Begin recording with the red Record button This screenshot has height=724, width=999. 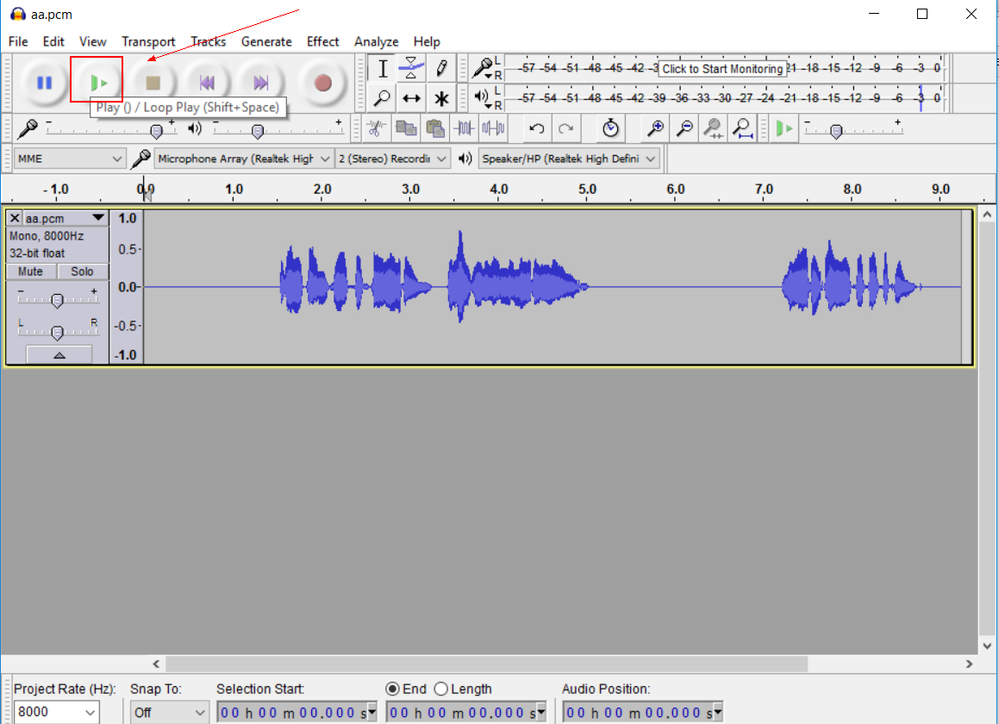[x=323, y=82]
